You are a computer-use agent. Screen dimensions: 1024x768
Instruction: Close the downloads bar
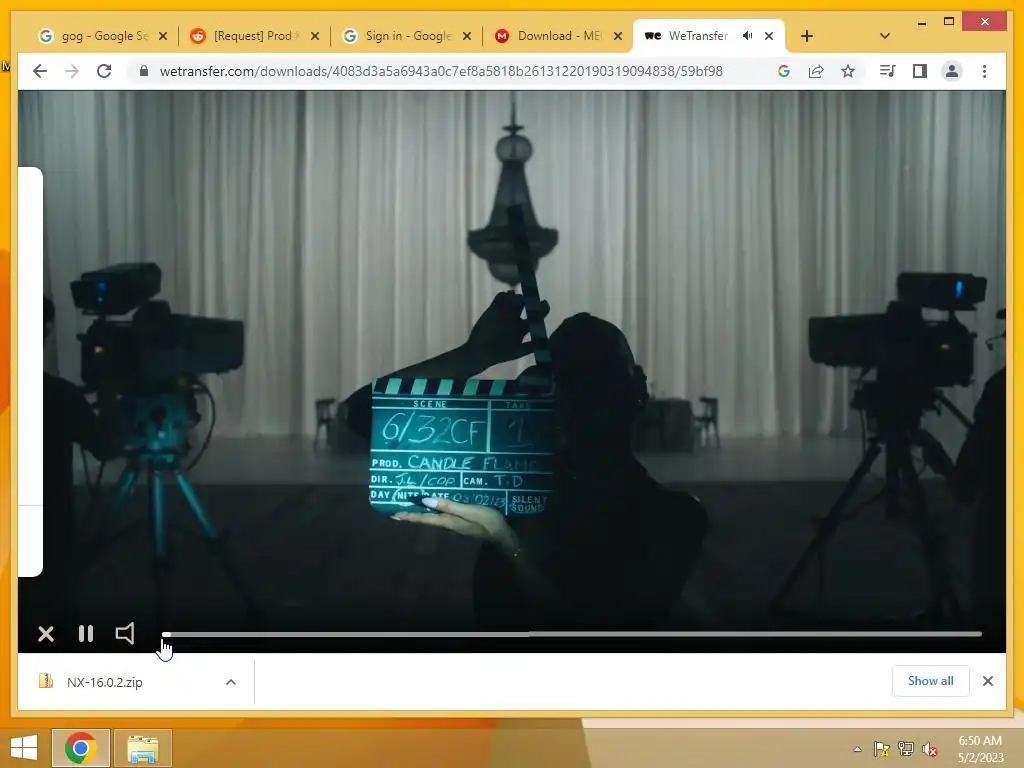click(x=988, y=681)
